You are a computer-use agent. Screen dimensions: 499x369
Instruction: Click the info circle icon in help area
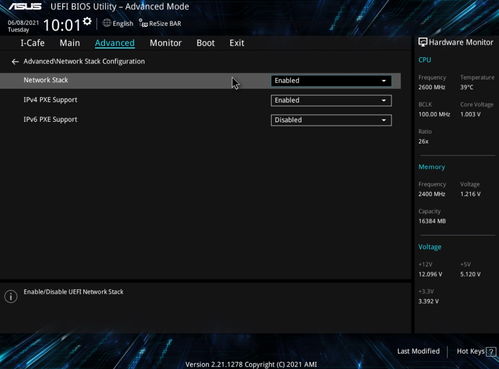point(11,296)
